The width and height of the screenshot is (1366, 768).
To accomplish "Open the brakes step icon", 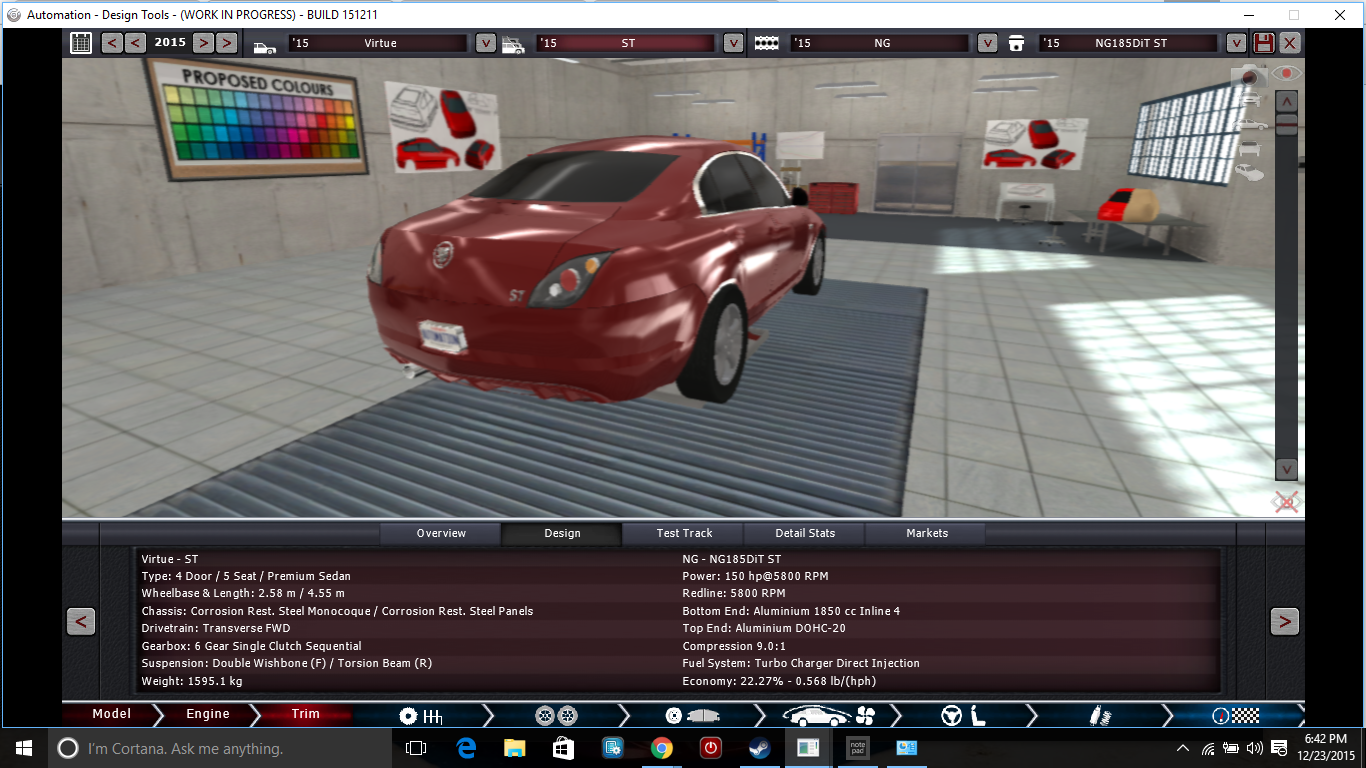I will tap(691, 716).
